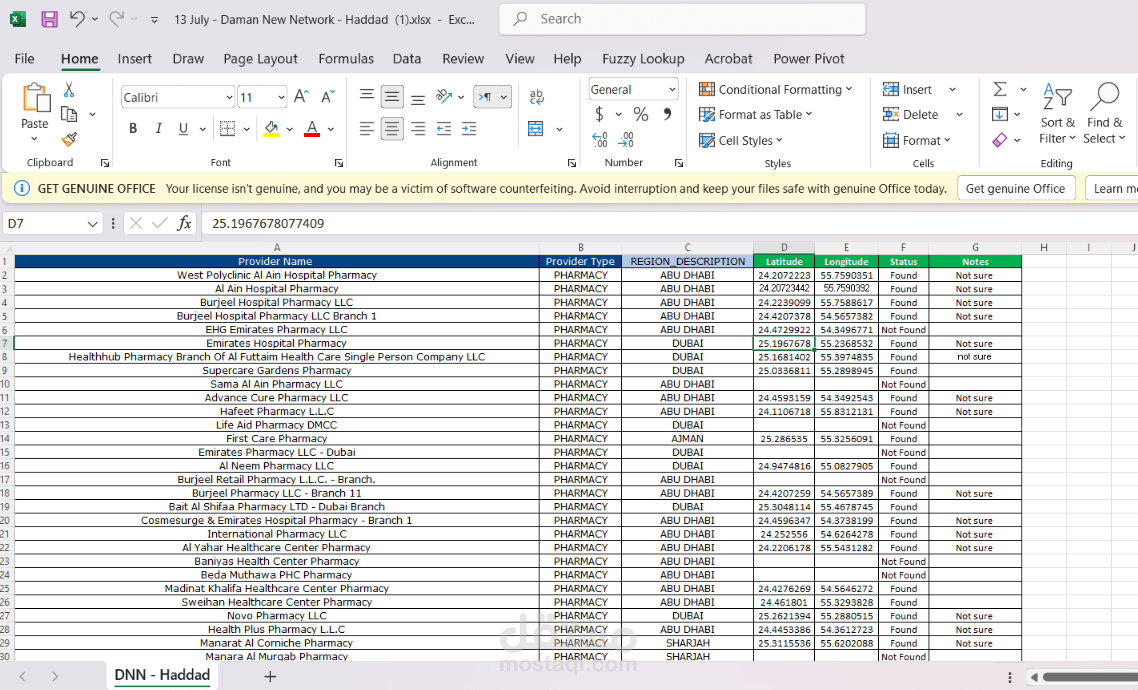Click the AutoSum sigma icon

coord(1000,89)
